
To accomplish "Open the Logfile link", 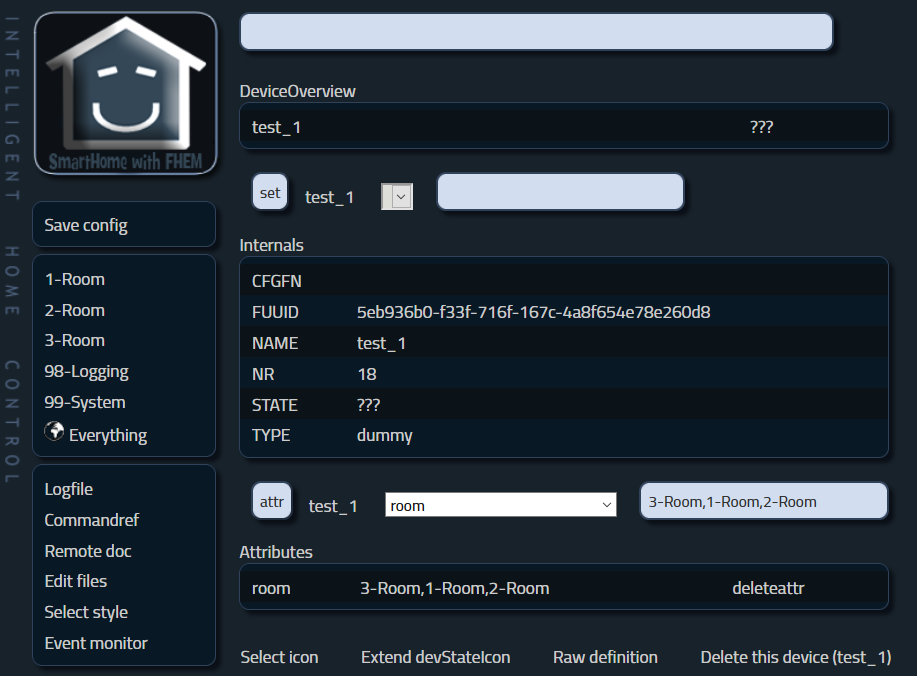I will coord(69,489).
